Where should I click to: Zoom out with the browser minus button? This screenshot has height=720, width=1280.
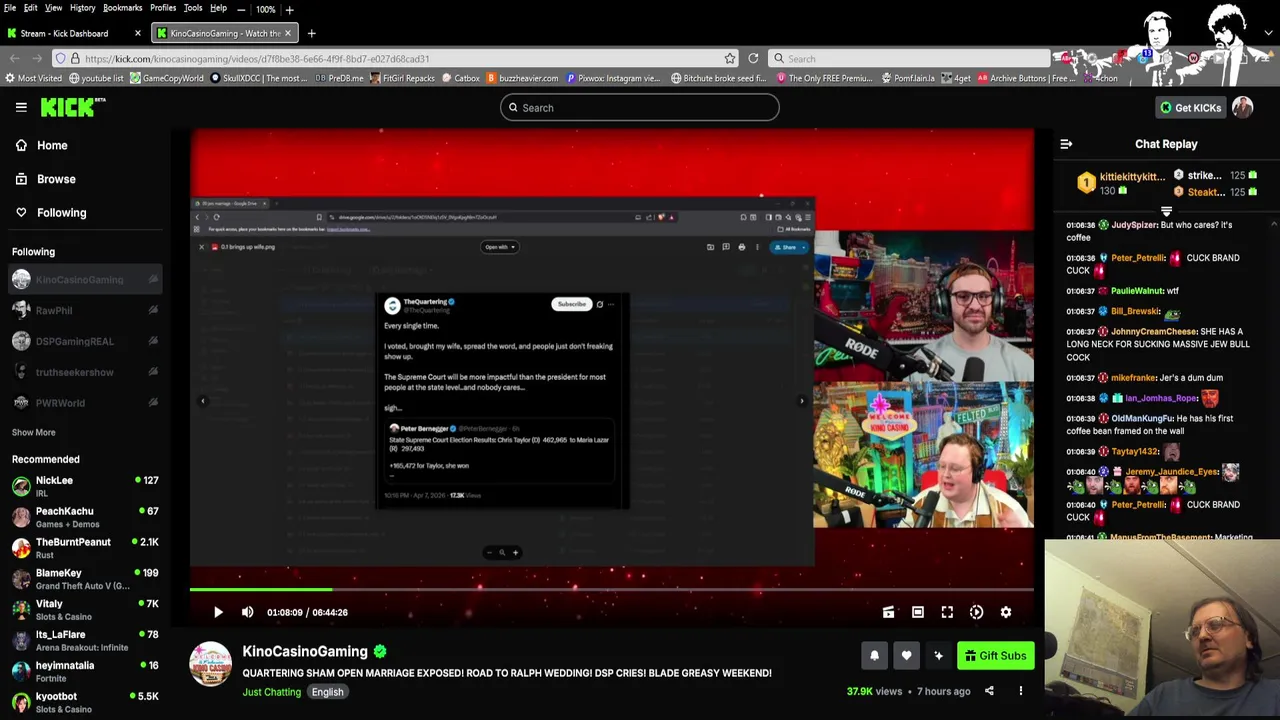240,9
